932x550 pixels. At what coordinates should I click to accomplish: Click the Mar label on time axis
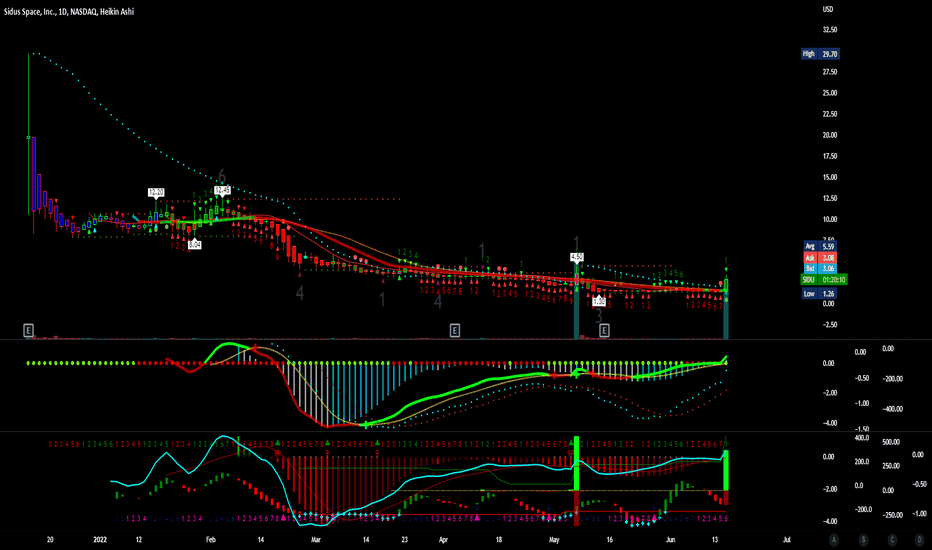click(x=316, y=540)
